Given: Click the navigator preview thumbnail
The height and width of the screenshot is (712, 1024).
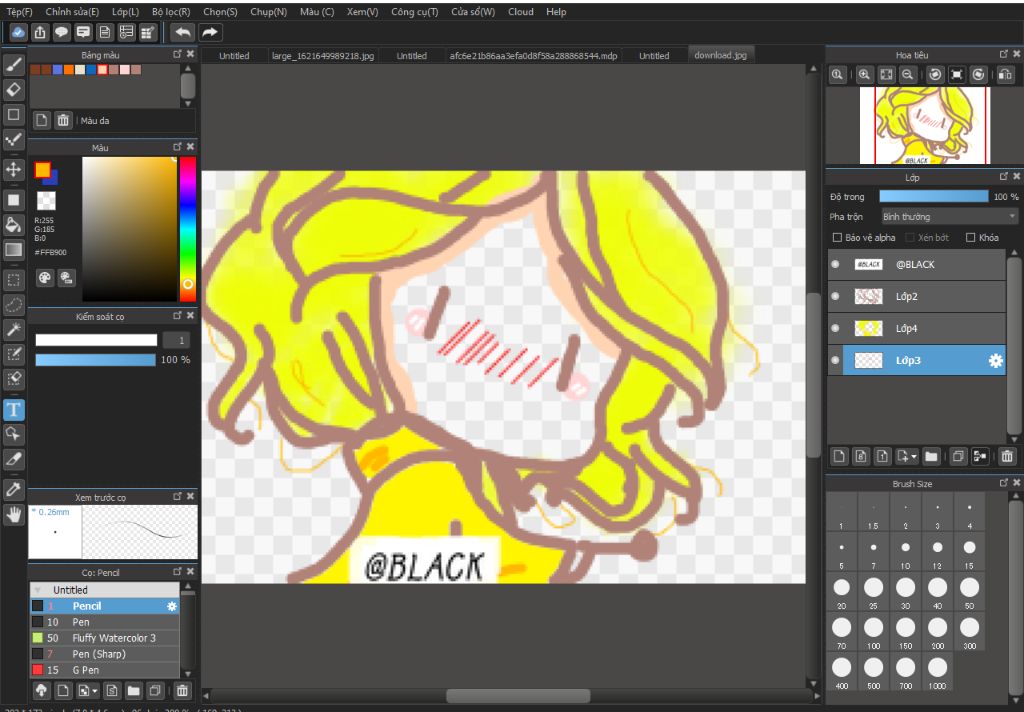Looking at the screenshot, I should tap(925, 125).
